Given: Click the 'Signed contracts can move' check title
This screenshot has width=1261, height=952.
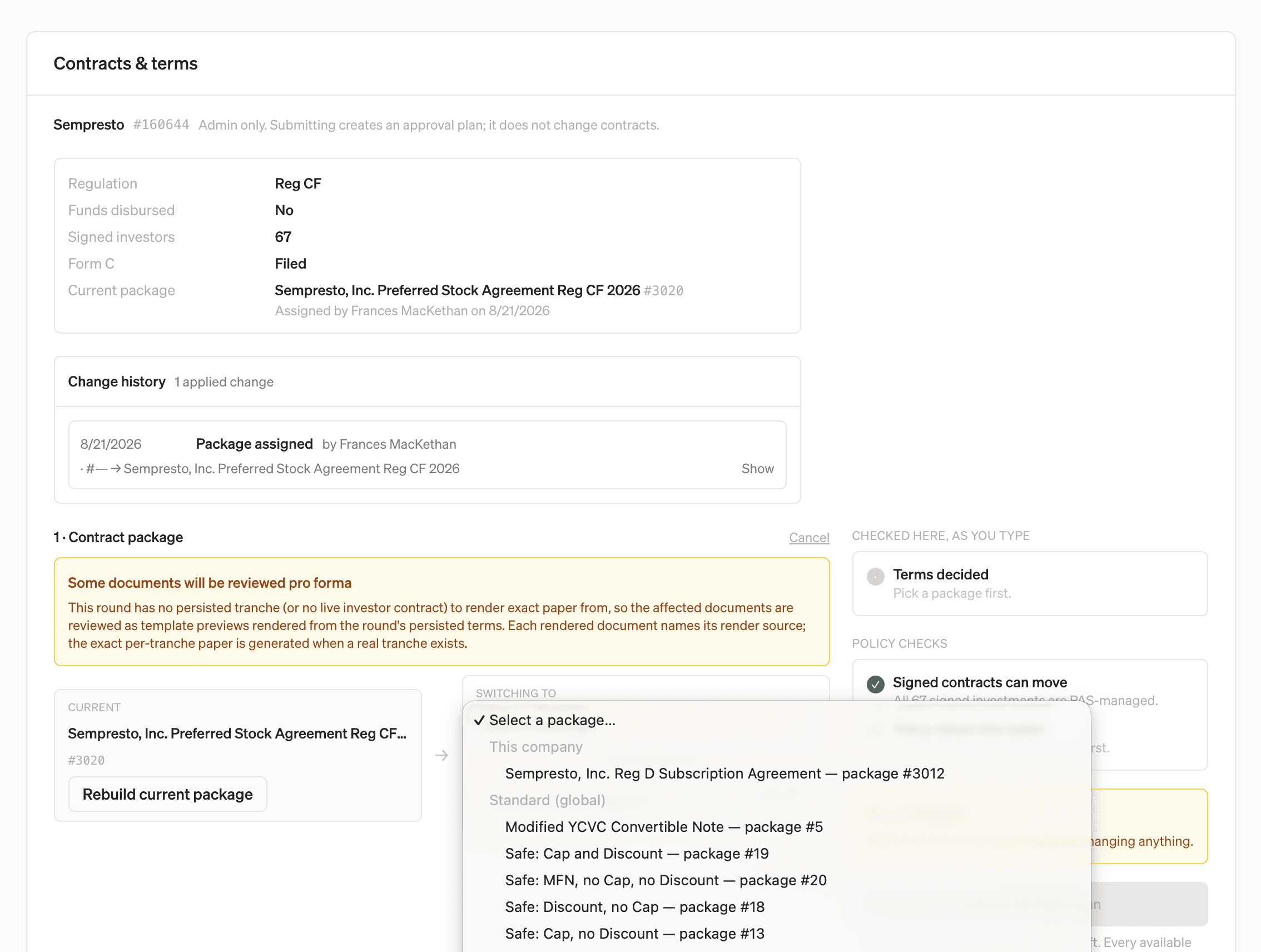Looking at the screenshot, I should (979, 682).
